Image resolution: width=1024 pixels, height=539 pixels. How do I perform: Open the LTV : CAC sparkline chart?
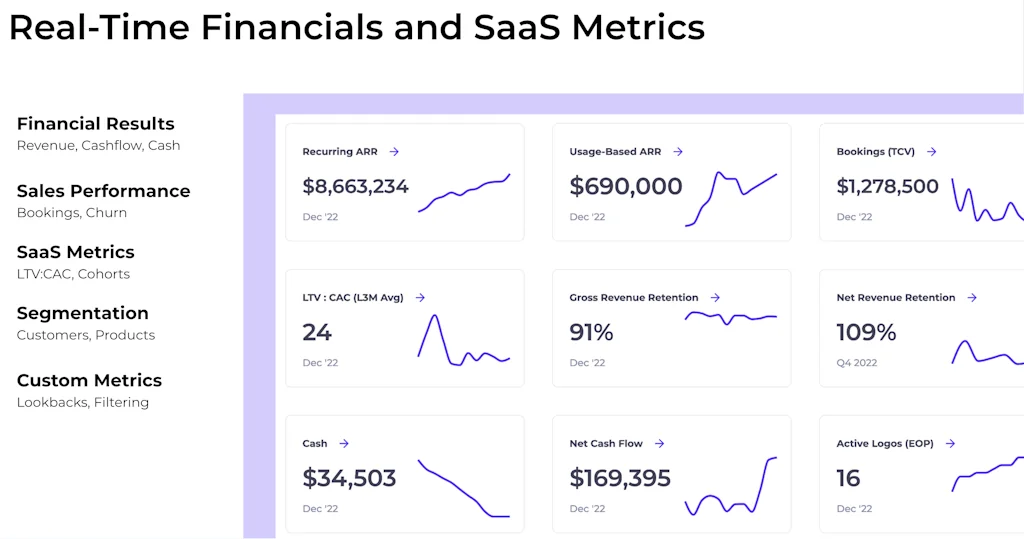point(464,340)
